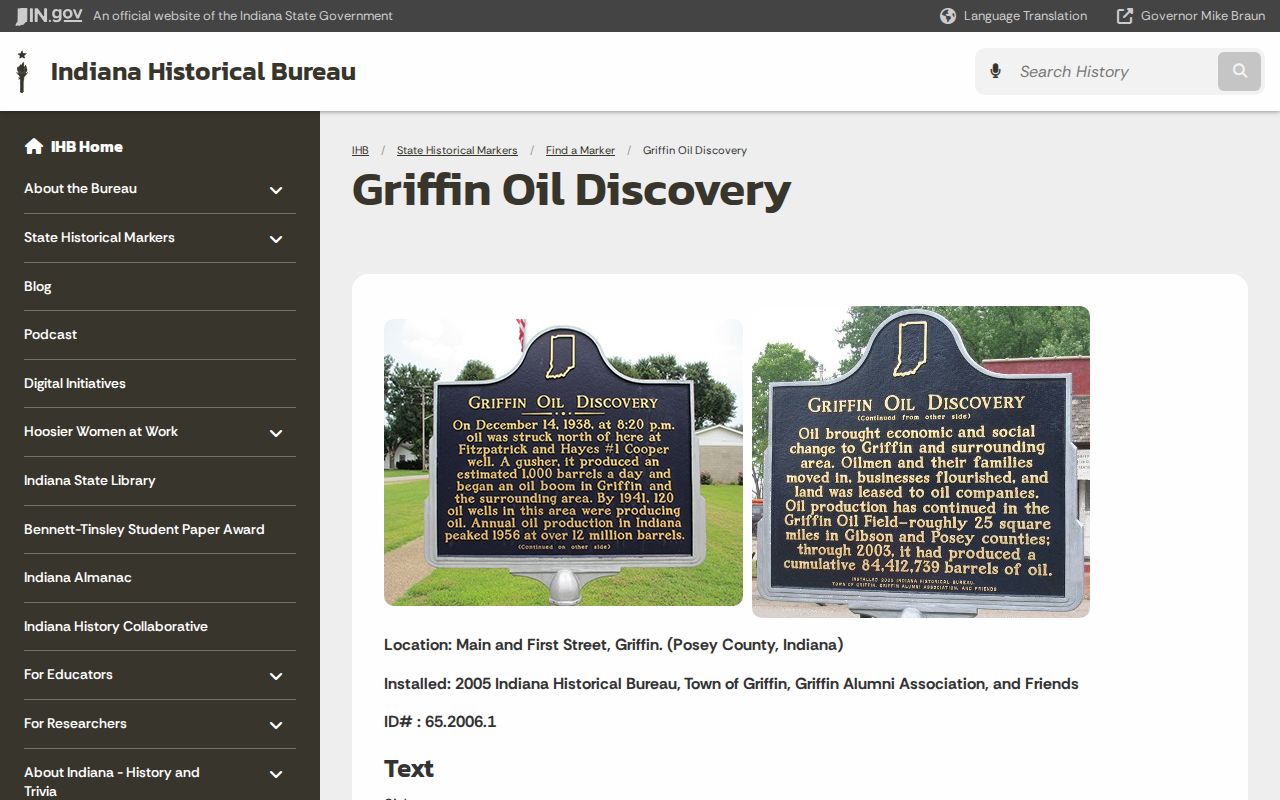Click the home icon next to IHB Home
This screenshot has height=800, width=1280.
click(34, 146)
